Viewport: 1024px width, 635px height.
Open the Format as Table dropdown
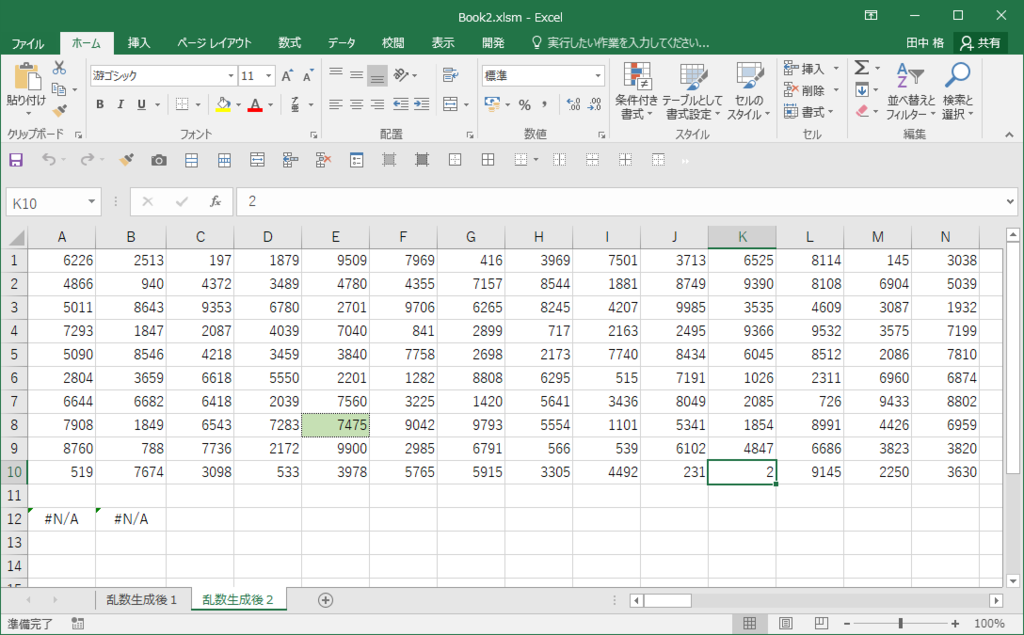point(692,91)
